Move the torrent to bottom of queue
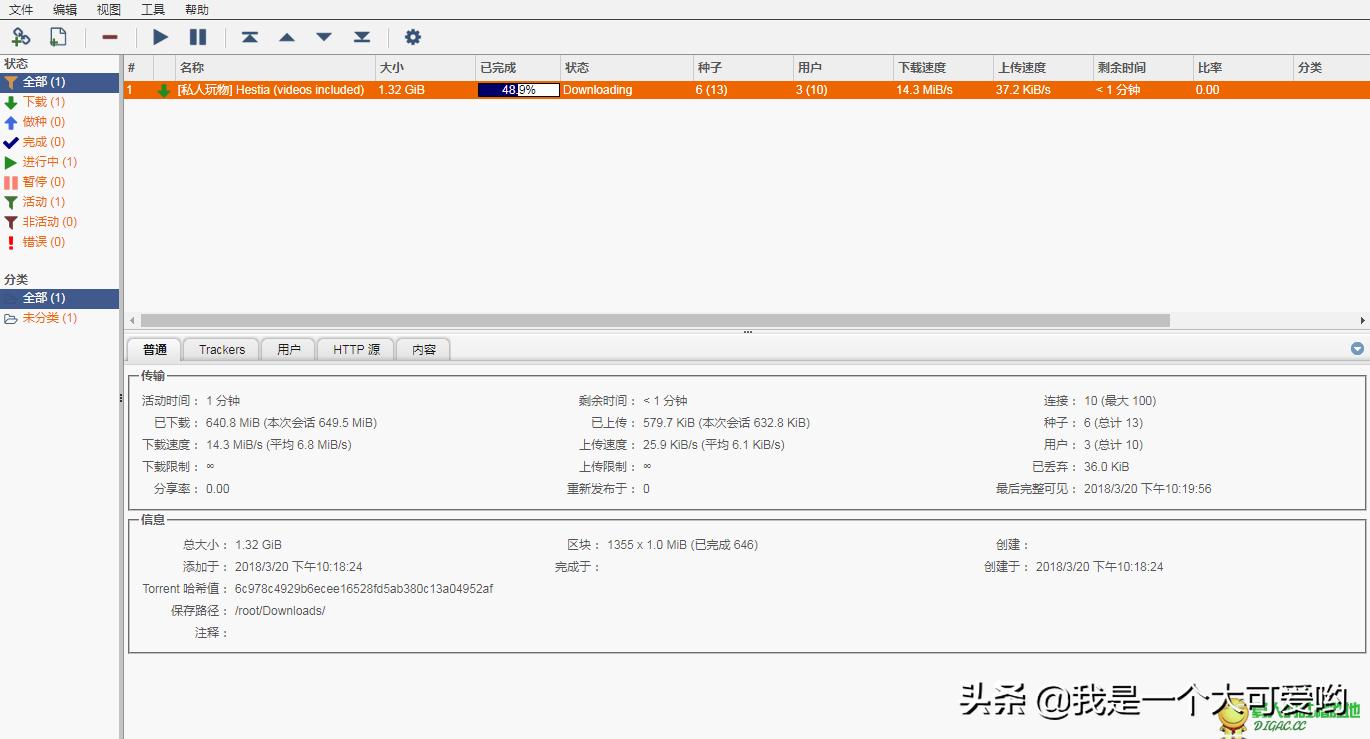 (361, 37)
